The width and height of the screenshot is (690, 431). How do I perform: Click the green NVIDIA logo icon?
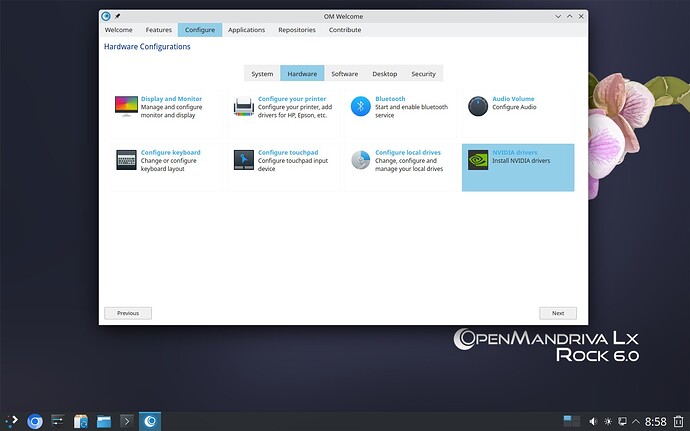click(x=478, y=160)
